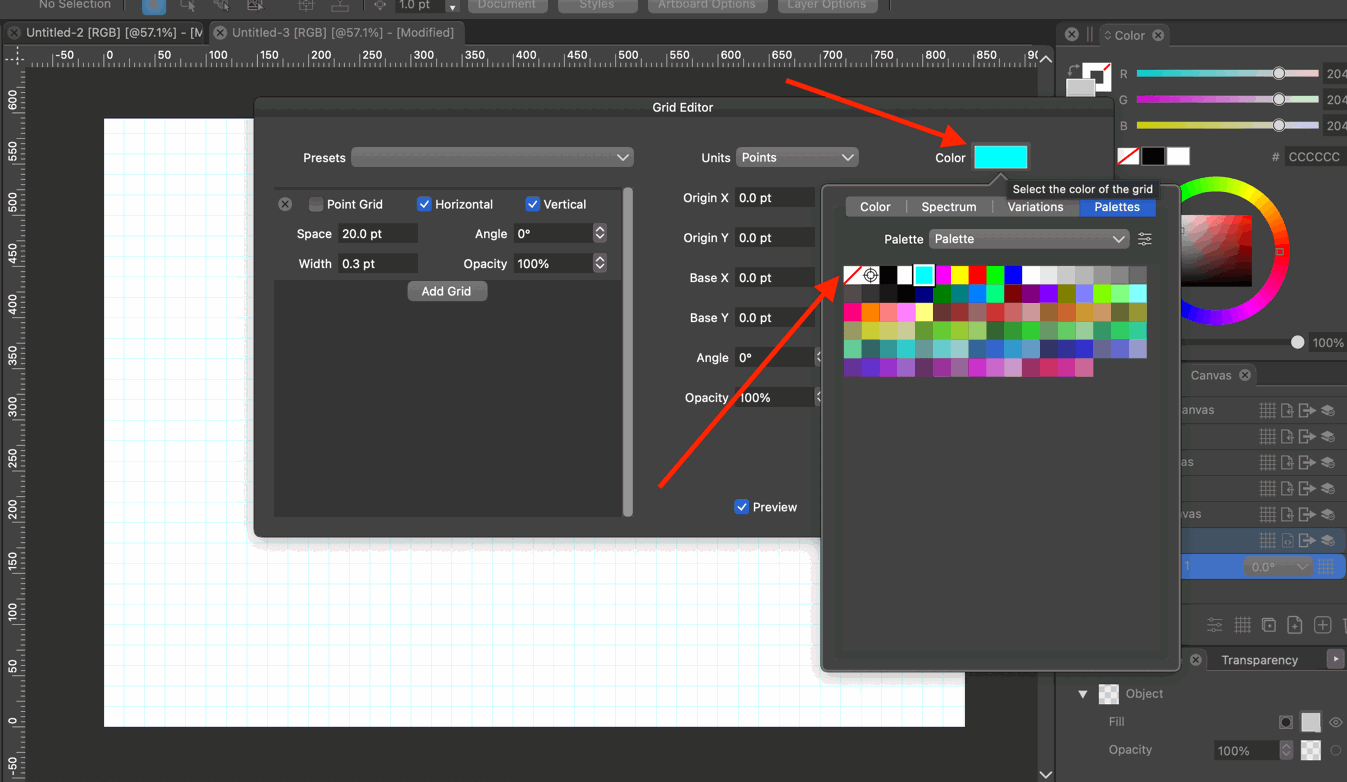Screen dimensions: 1347x782
Task: Open palette options sliders icon
Action: [1145, 239]
